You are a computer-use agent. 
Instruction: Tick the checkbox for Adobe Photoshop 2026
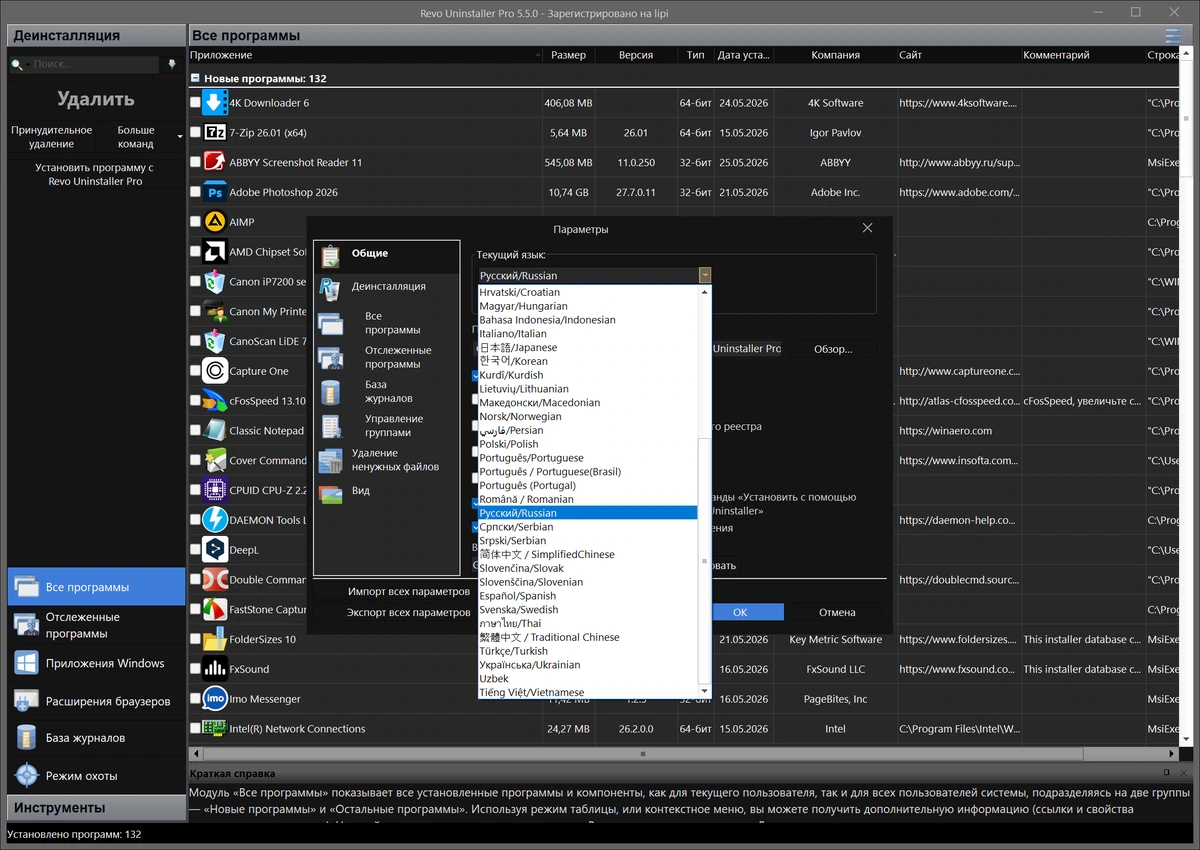tap(195, 192)
